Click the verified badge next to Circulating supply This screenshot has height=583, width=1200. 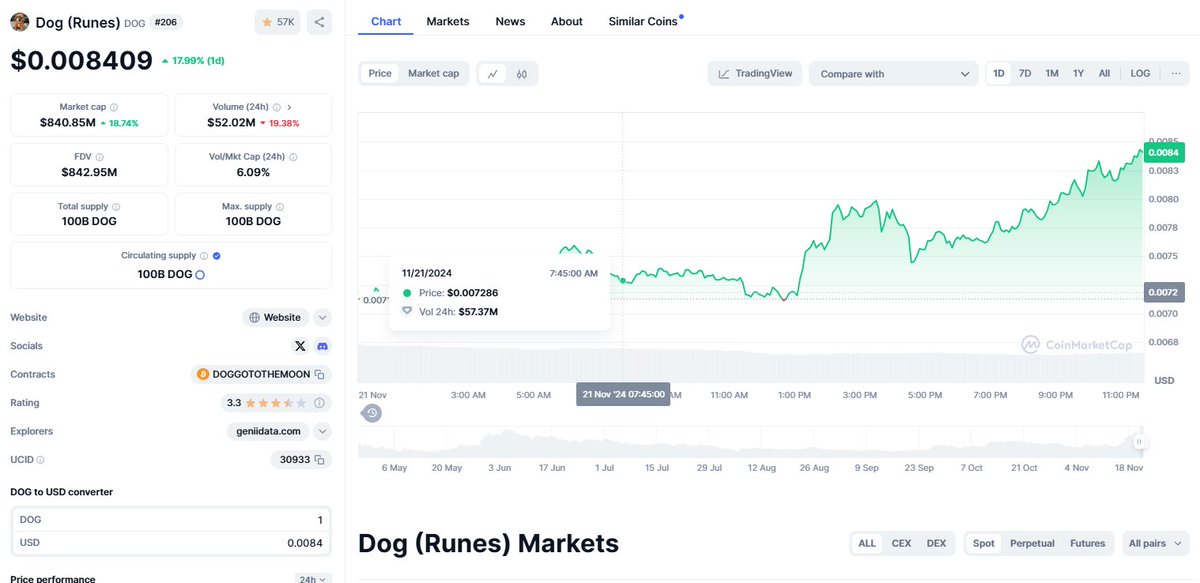pos(217,256)
